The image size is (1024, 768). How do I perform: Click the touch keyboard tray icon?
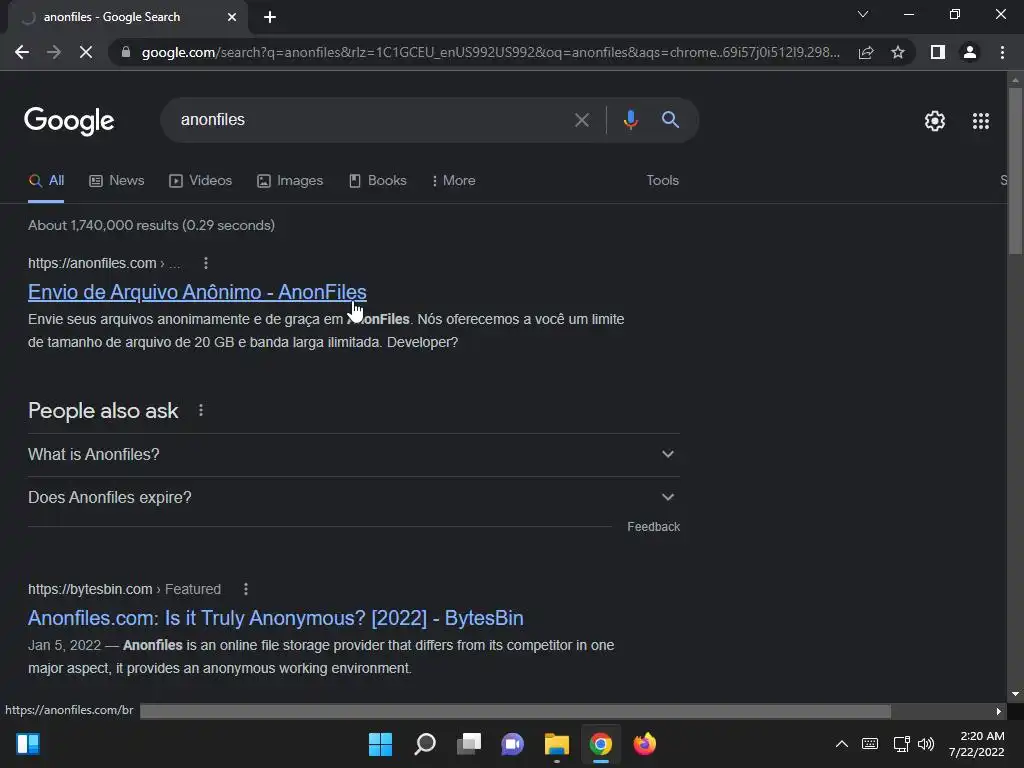(x=870, y=744)
